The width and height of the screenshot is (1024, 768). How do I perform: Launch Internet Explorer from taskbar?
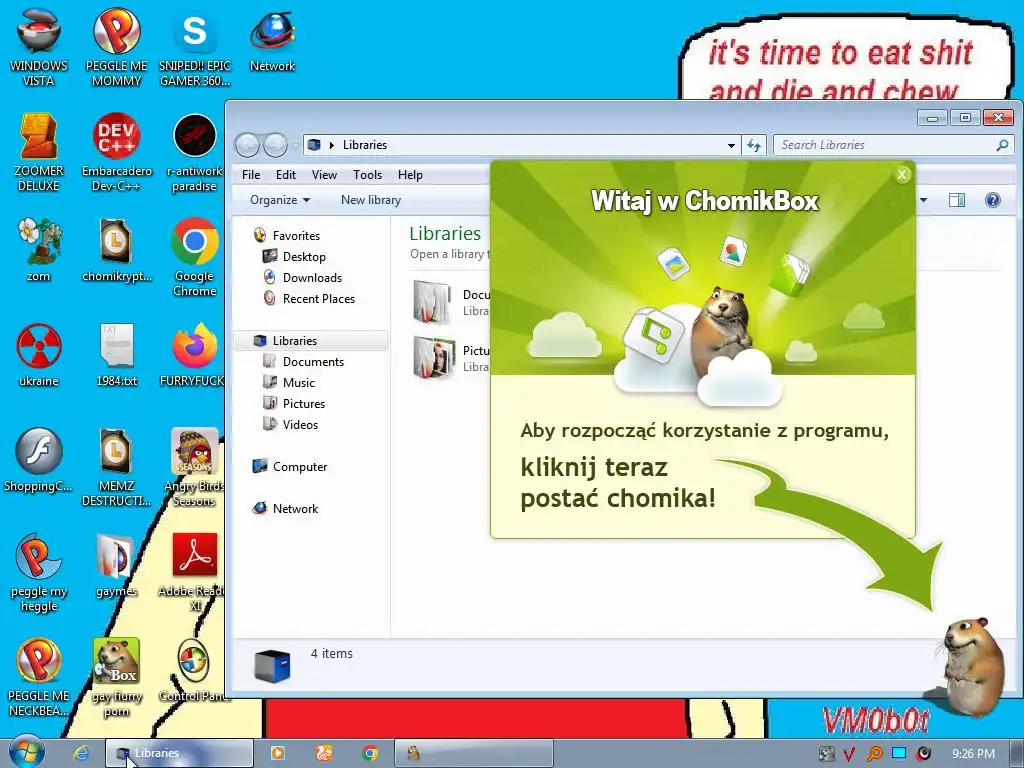pyautogui.click(x=80, y=753)
